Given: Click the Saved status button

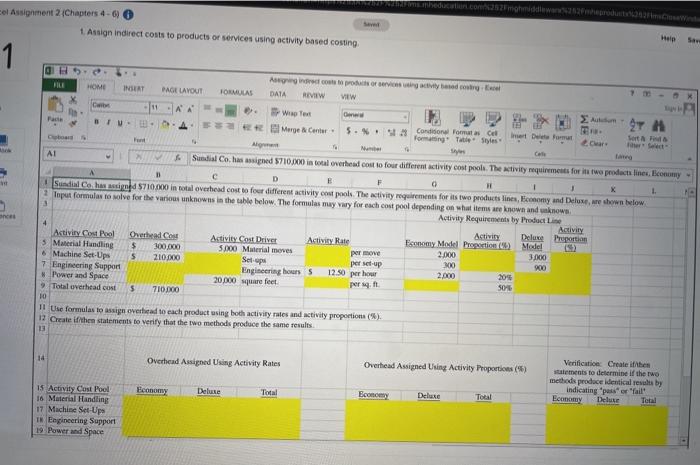Looking at the screenshot, I should 371,25.
